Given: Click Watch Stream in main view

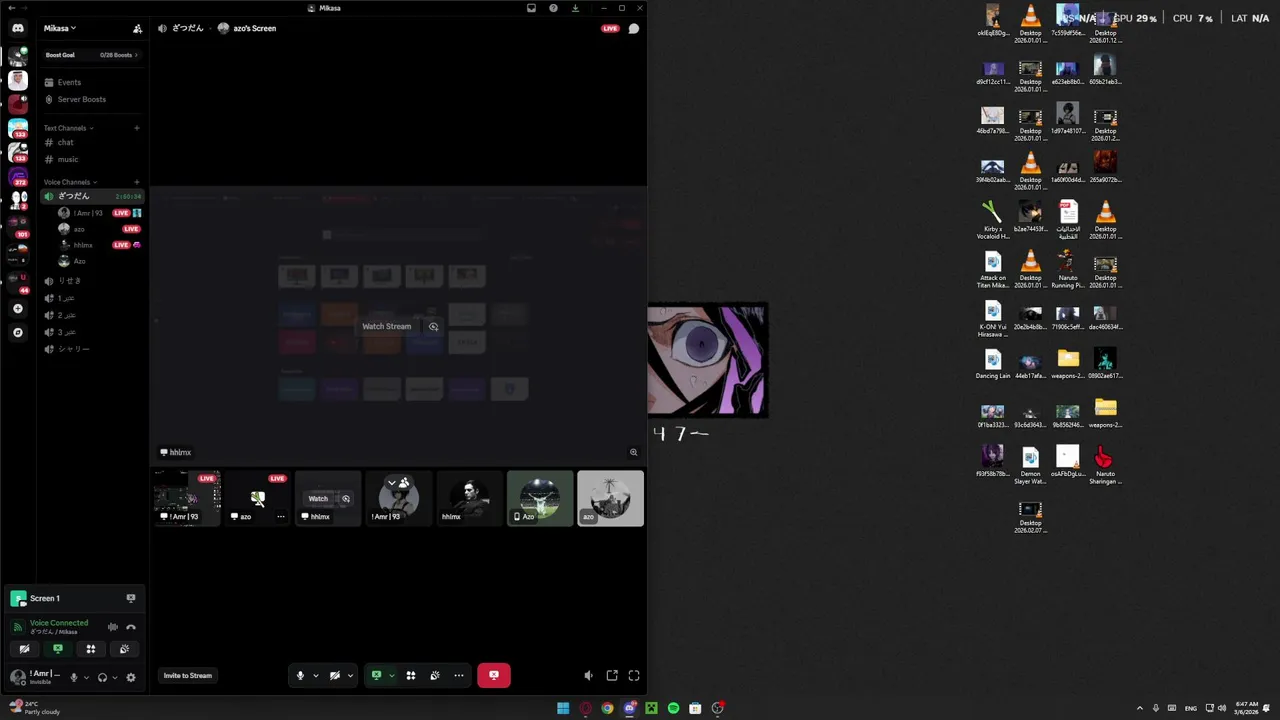Looking at the screenshot, I should pyautogui.click(x=387, y=326).
